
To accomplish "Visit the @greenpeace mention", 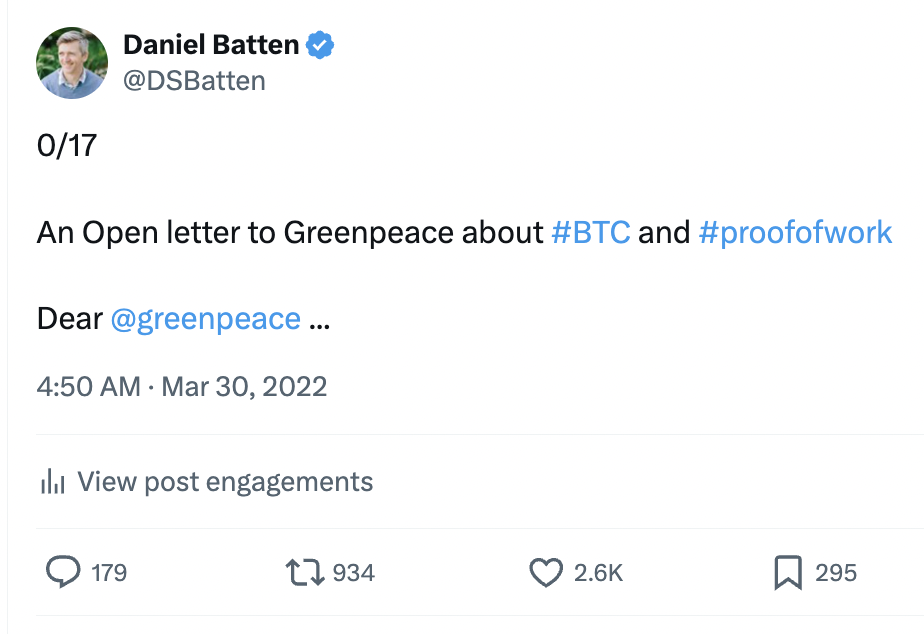I will [206, 319].
